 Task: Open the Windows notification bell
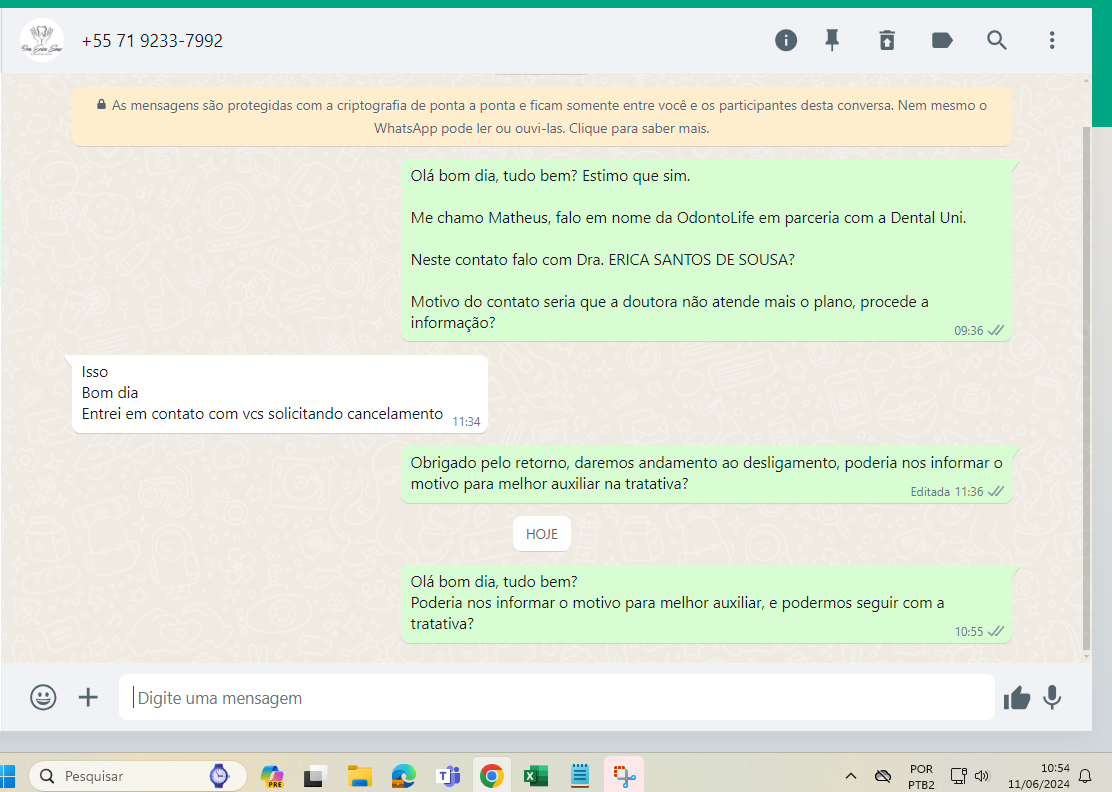[1085, 776]
